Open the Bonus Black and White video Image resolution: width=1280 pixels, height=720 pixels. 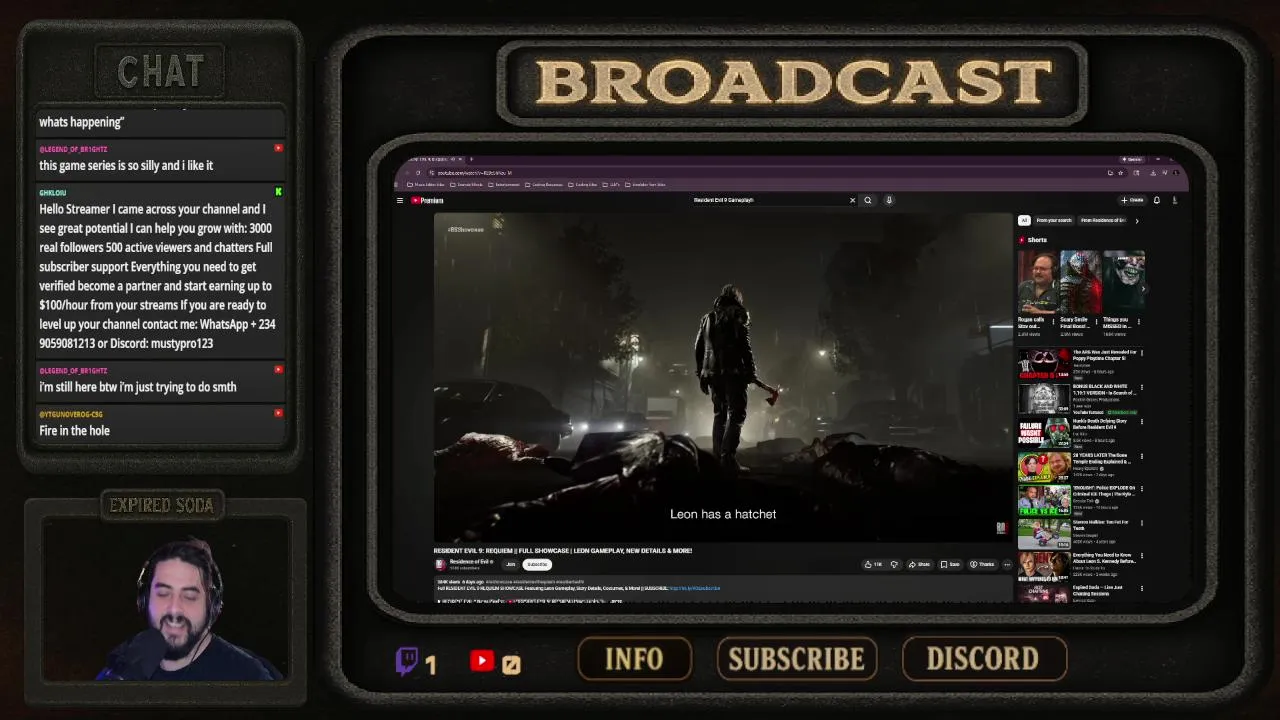[1044, 398]
